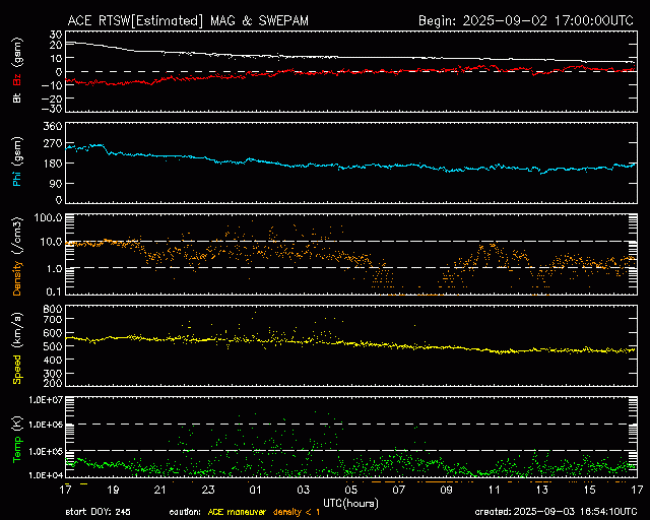
Task: Click the '400' tick on the Speed axis
Action: (x=53, y=360)
